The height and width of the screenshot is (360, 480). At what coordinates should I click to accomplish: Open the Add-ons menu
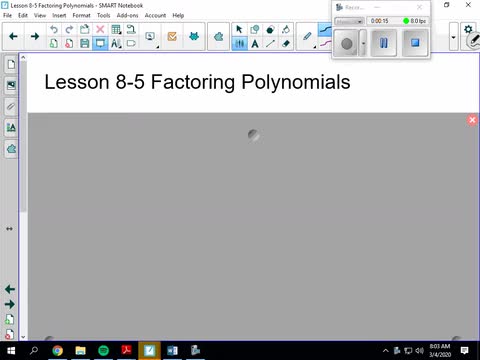(x=127, y=15)
